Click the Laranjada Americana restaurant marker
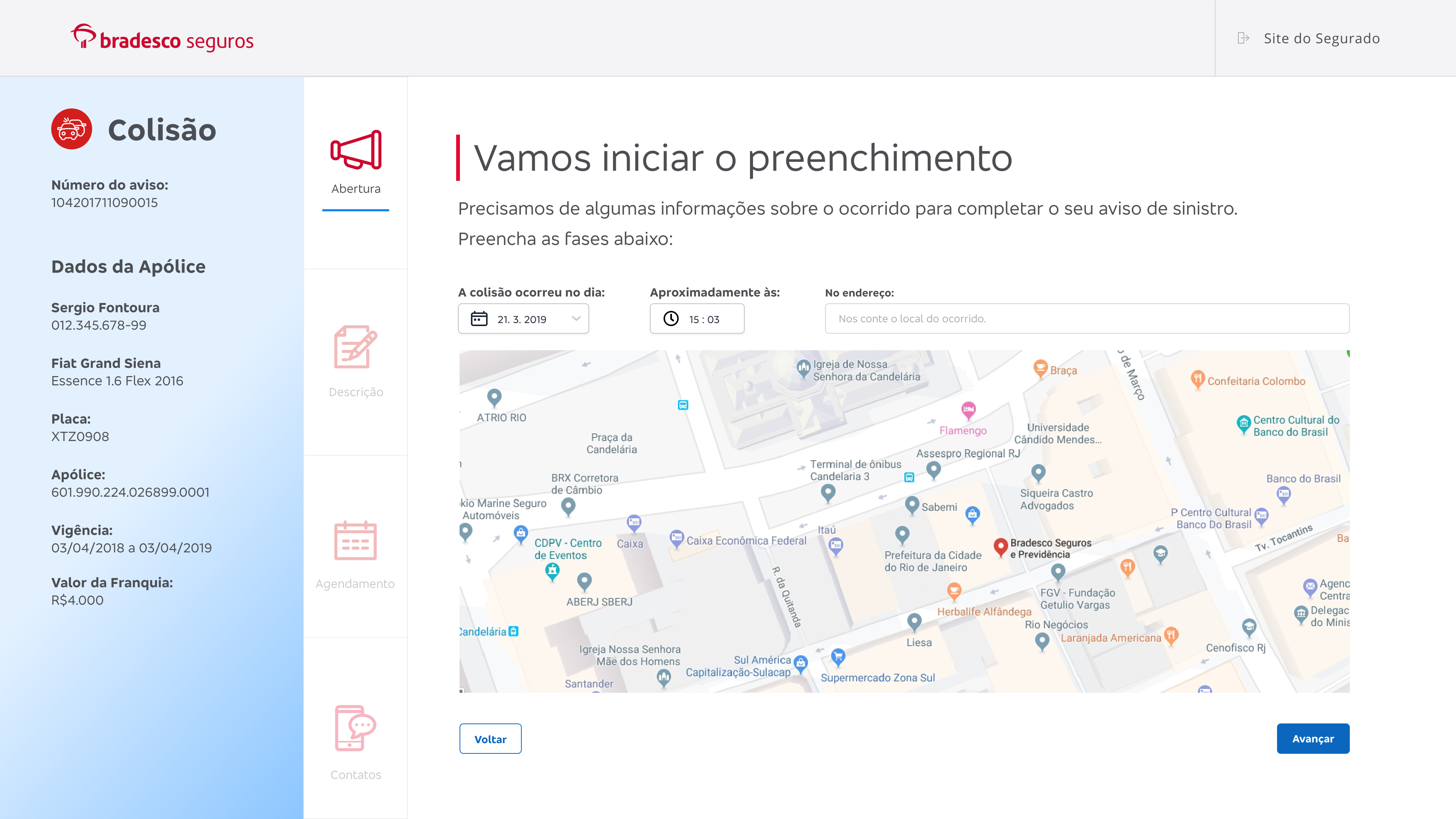 tap(1170, 637)
